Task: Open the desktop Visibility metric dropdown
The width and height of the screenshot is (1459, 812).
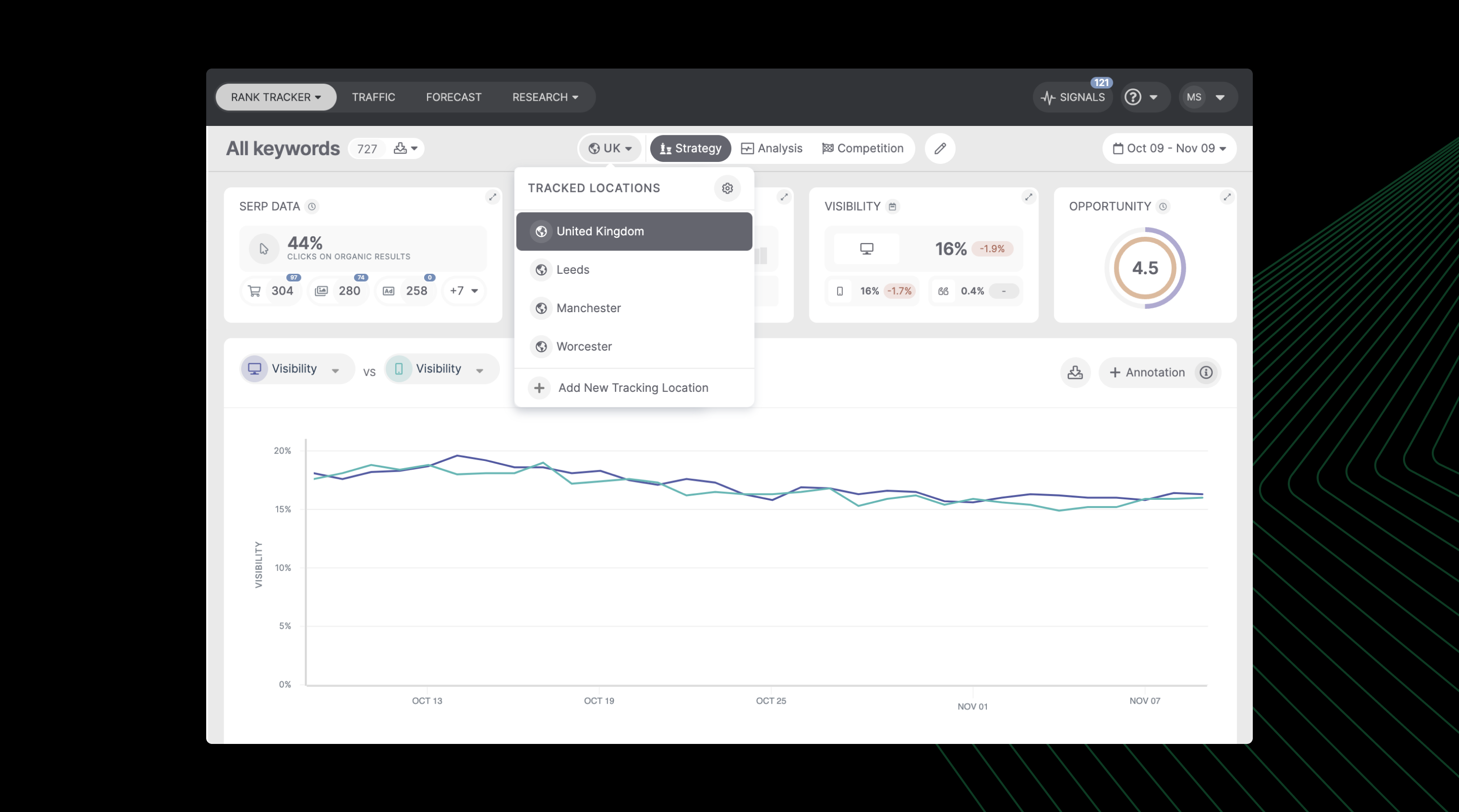Action: coord(295,368)
